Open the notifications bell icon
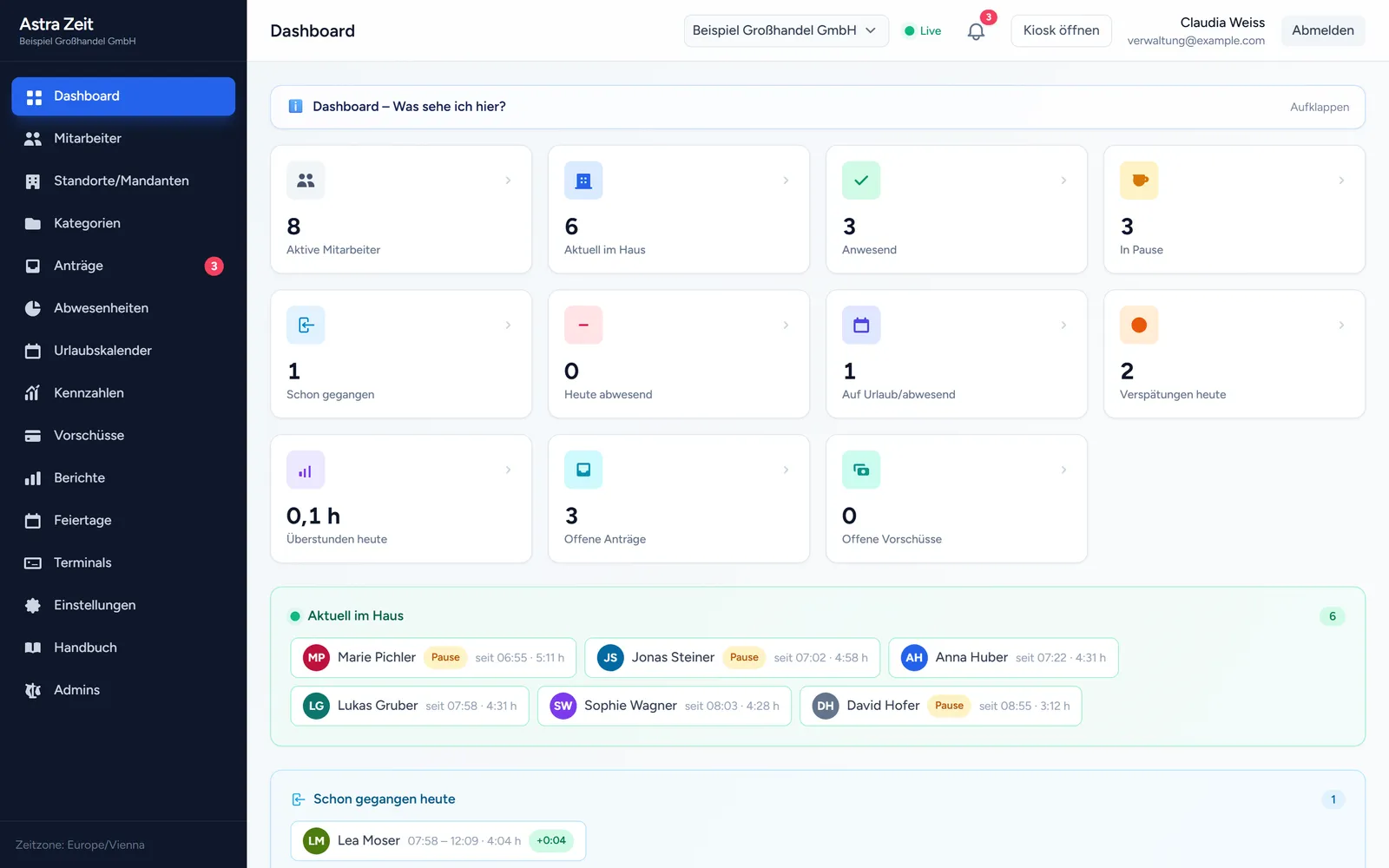The height and width of the screenshot is (868, 1389). [976, 31]
